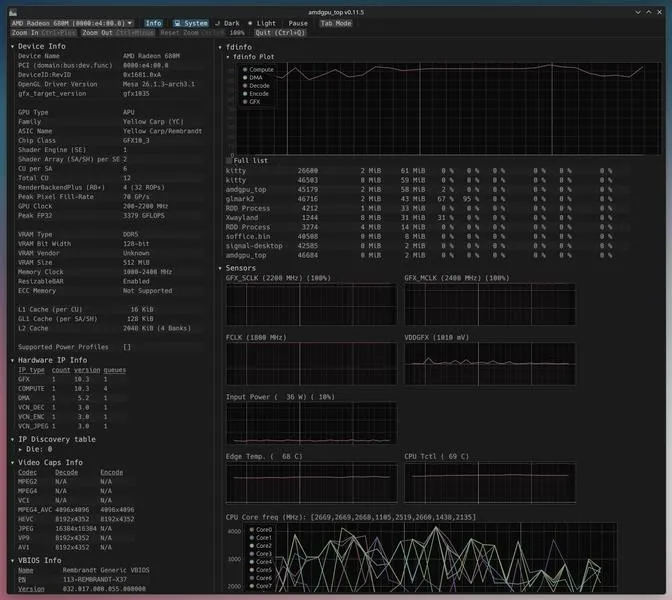672x600 pixels.
Task: Click the 'queues' column header in Hardware IP
Action: tap(115, 370)
